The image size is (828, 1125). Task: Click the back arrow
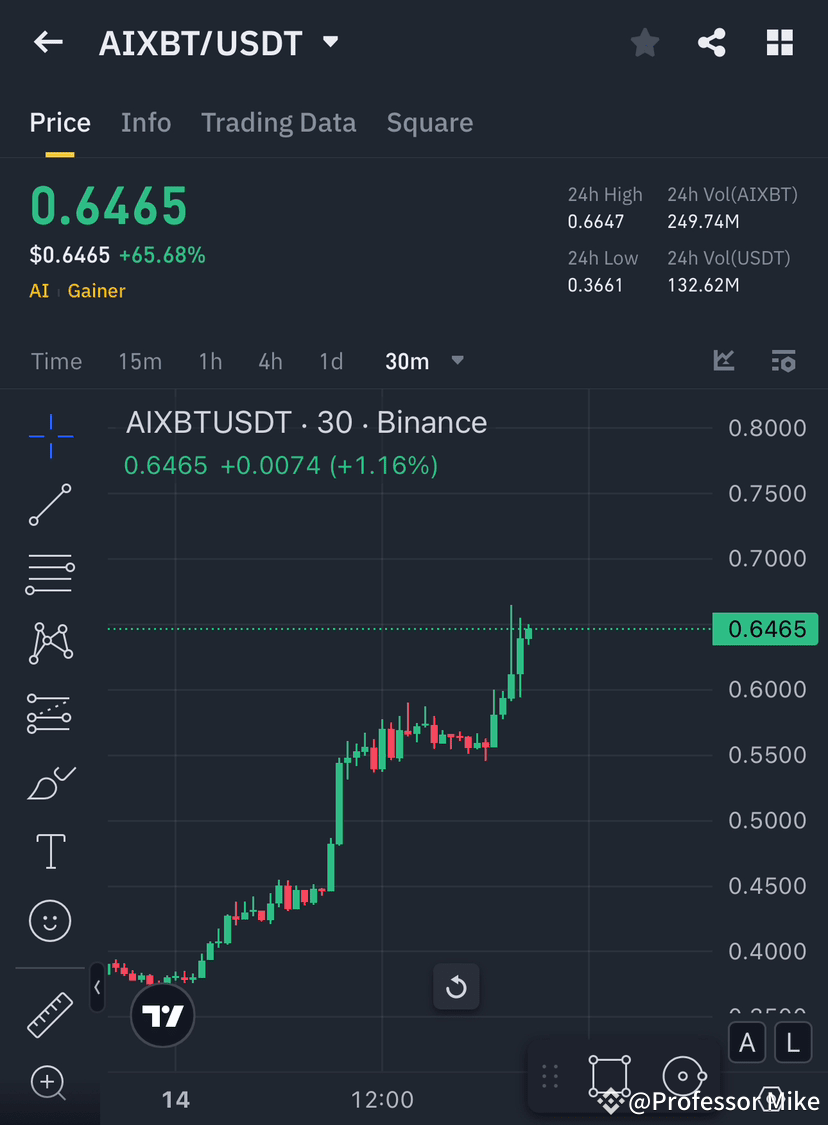[x=48, y=42]
